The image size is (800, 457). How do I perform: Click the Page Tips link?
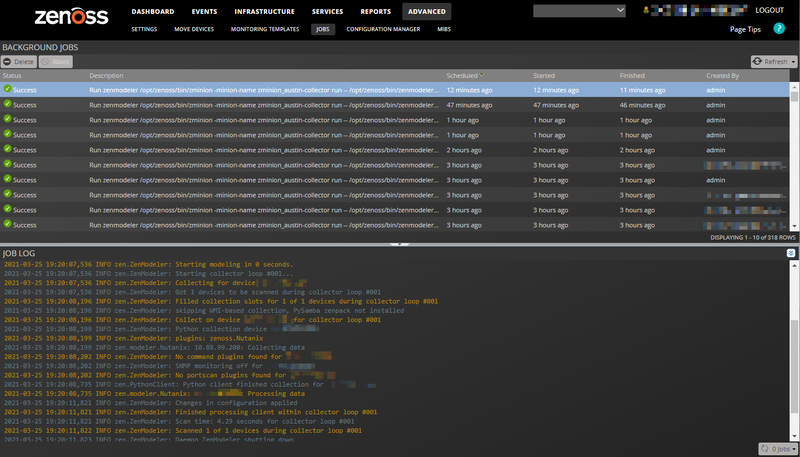click(745, 29)
